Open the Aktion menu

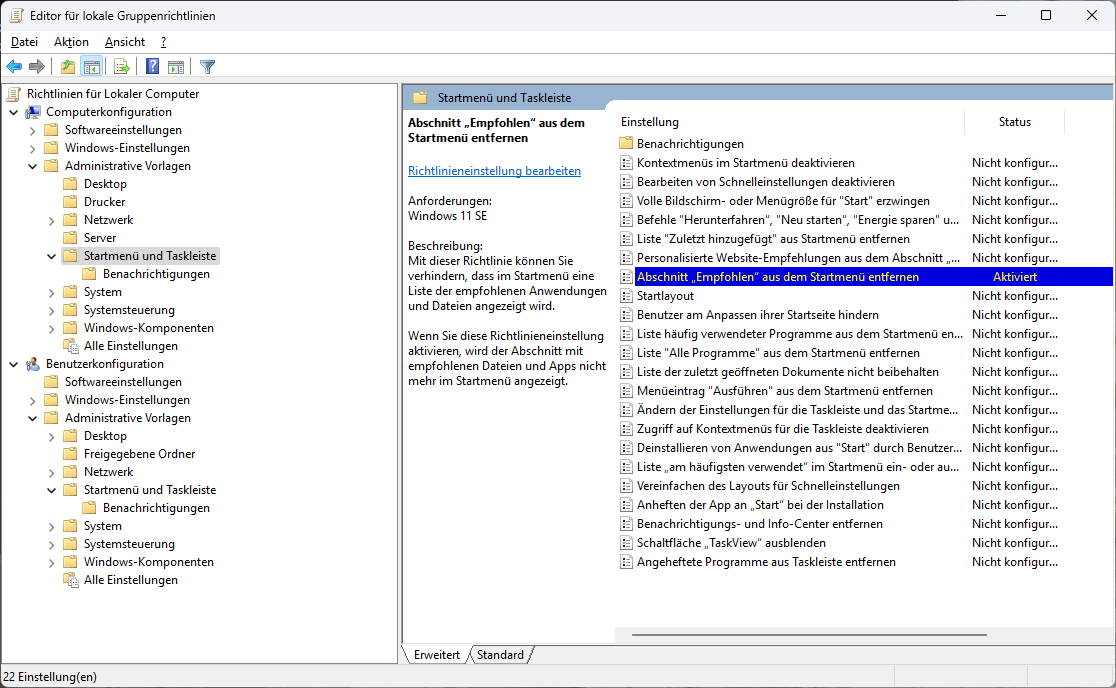click(x=71, y=42)
